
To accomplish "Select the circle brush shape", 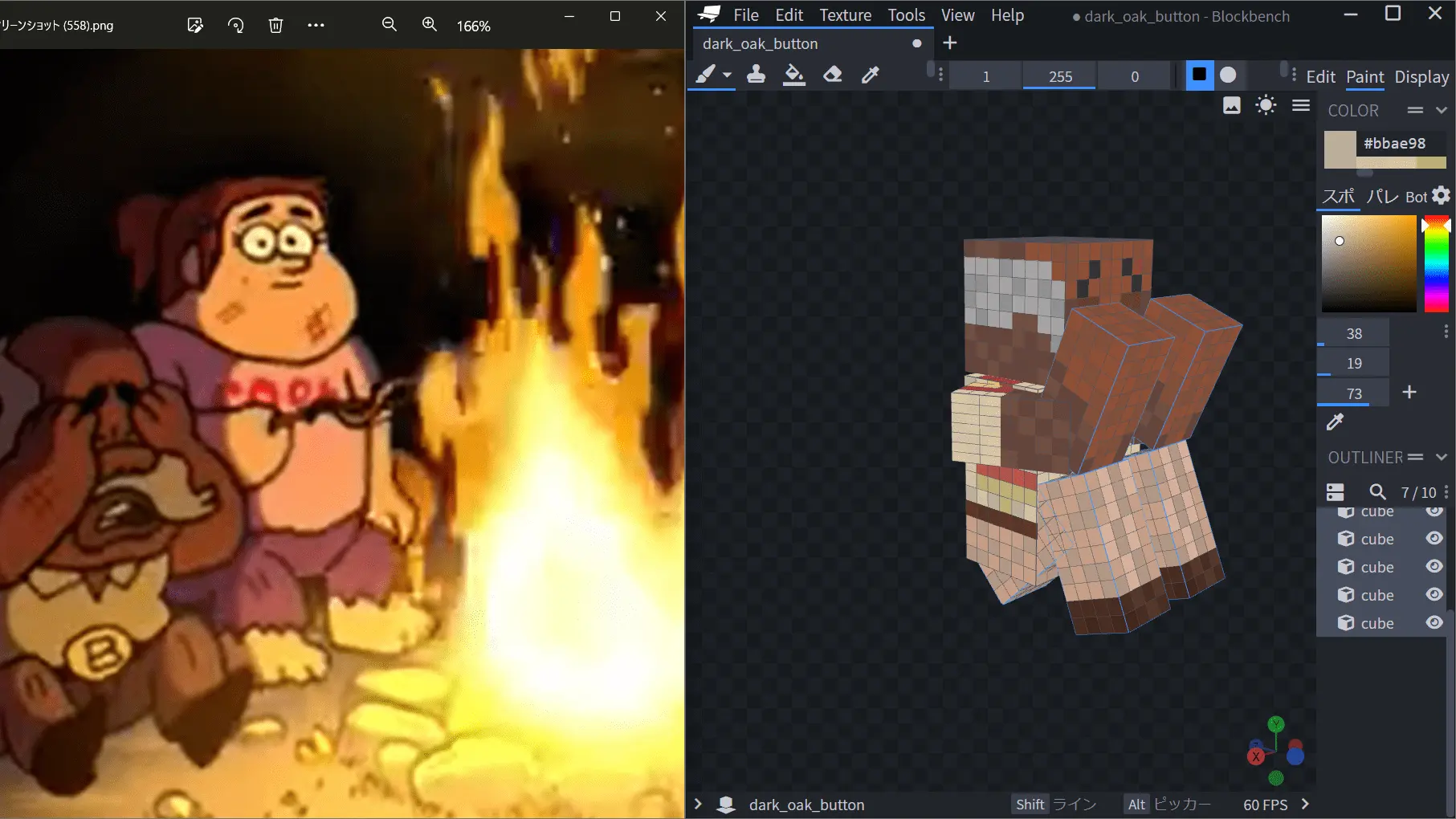I will [1228, 75].
